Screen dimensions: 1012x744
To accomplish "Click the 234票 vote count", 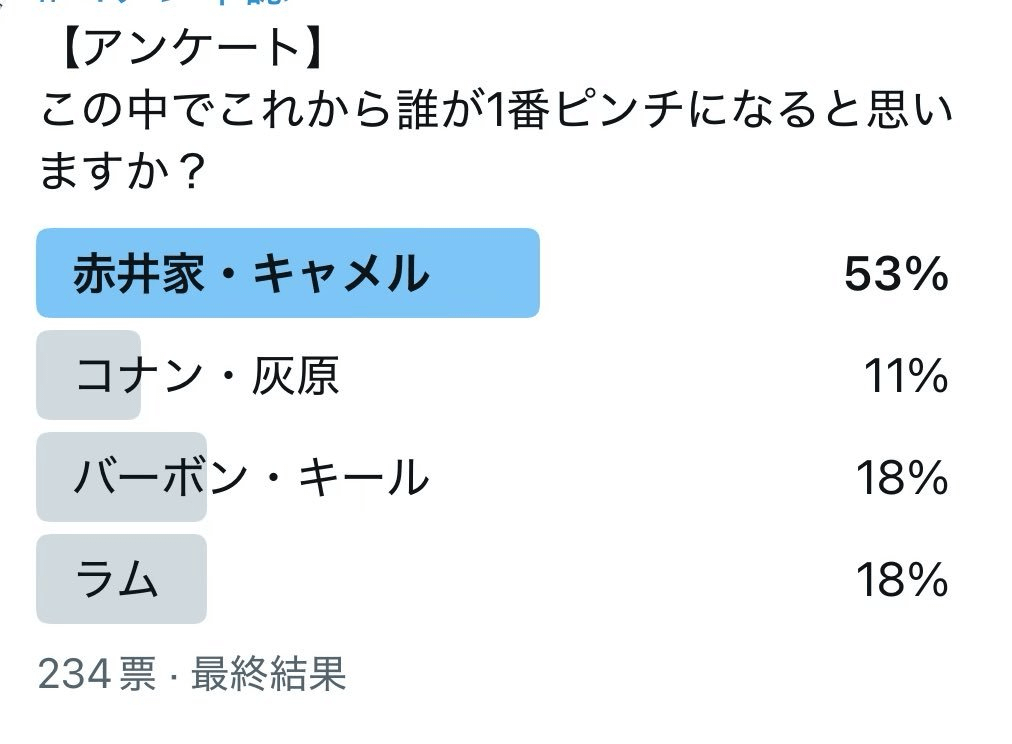I will pos(97,675).
